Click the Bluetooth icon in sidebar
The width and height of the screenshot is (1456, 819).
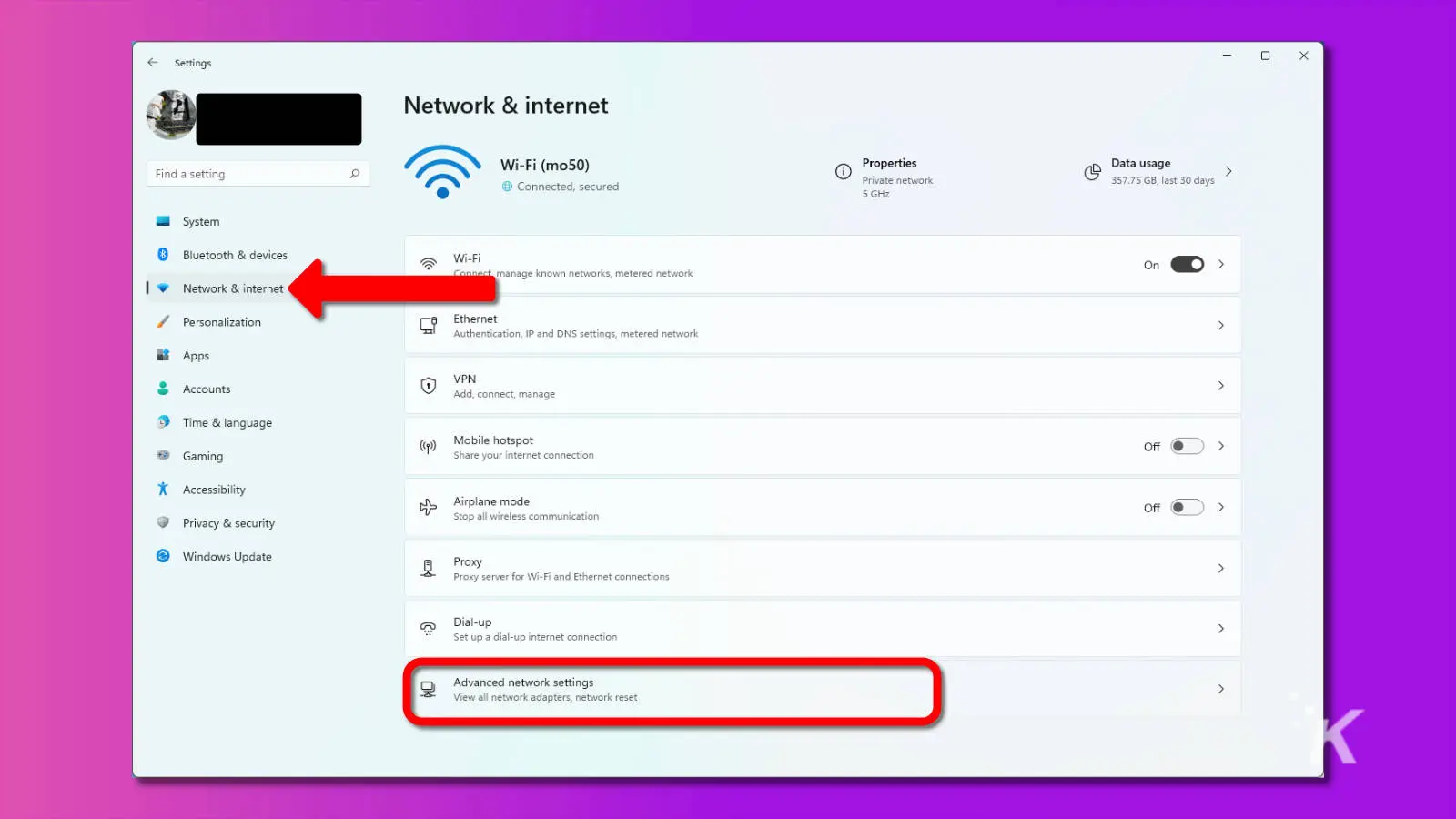pos(163,255)
